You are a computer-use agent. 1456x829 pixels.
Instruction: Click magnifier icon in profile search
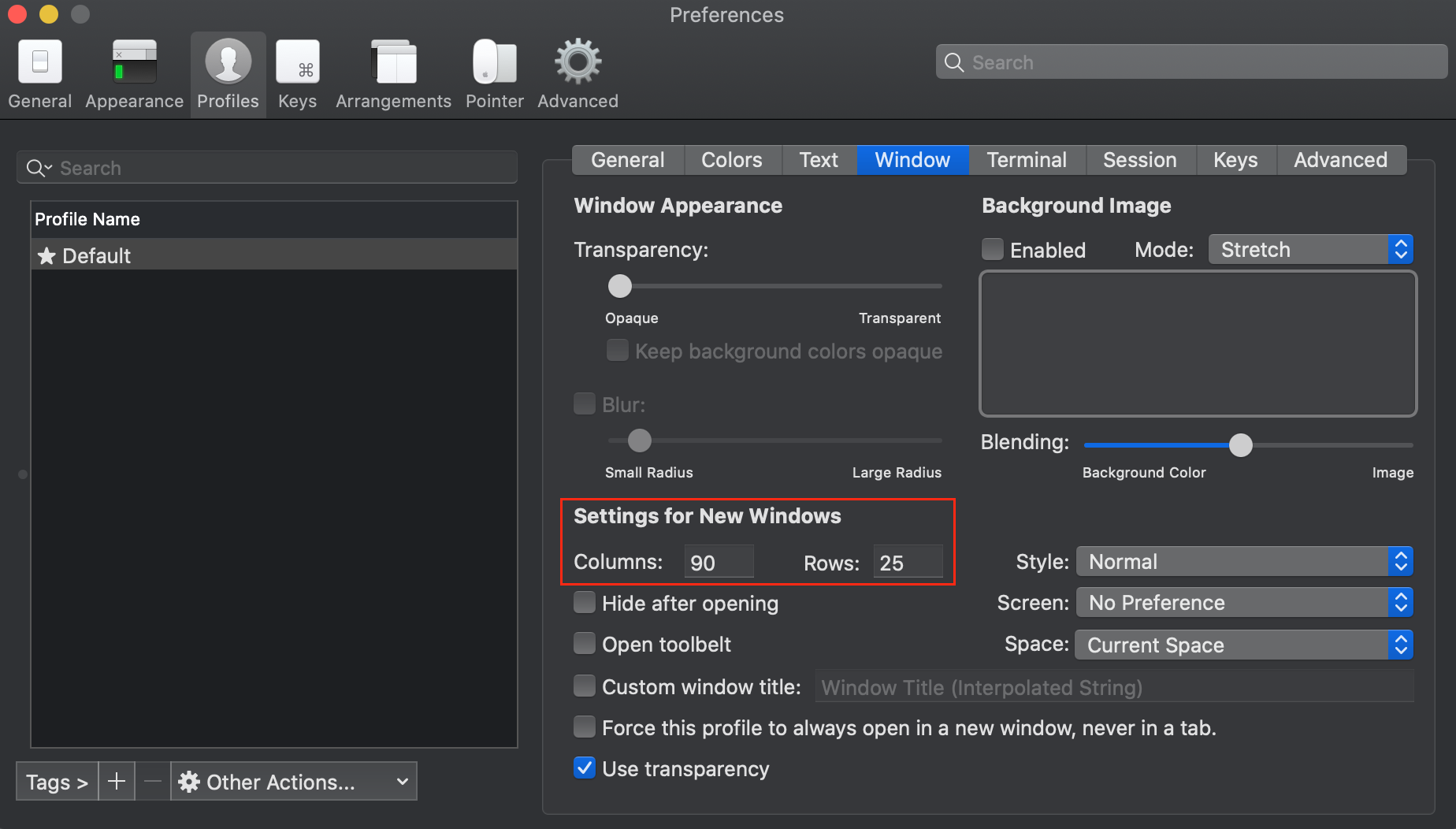coord(38,168)
